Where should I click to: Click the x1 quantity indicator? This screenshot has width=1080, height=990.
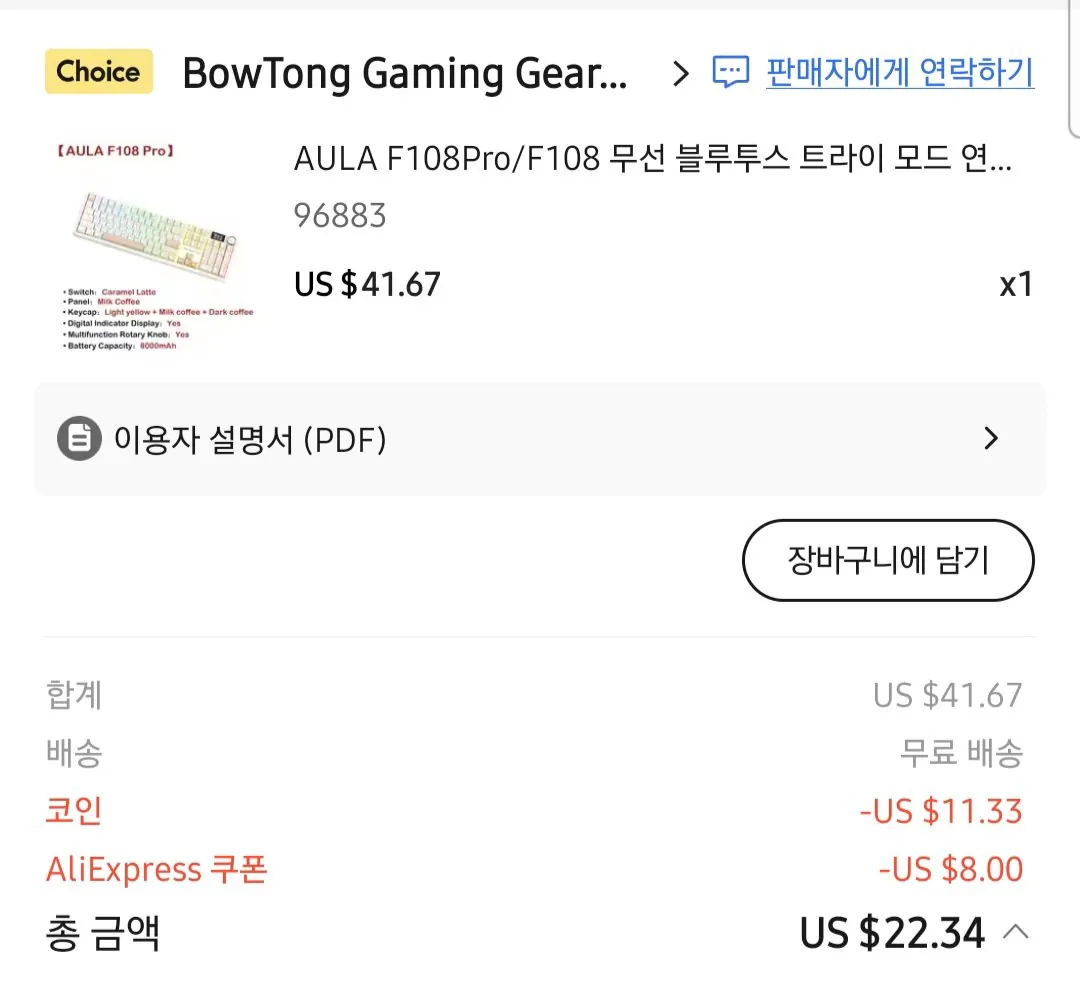(x=1017, y=285)
